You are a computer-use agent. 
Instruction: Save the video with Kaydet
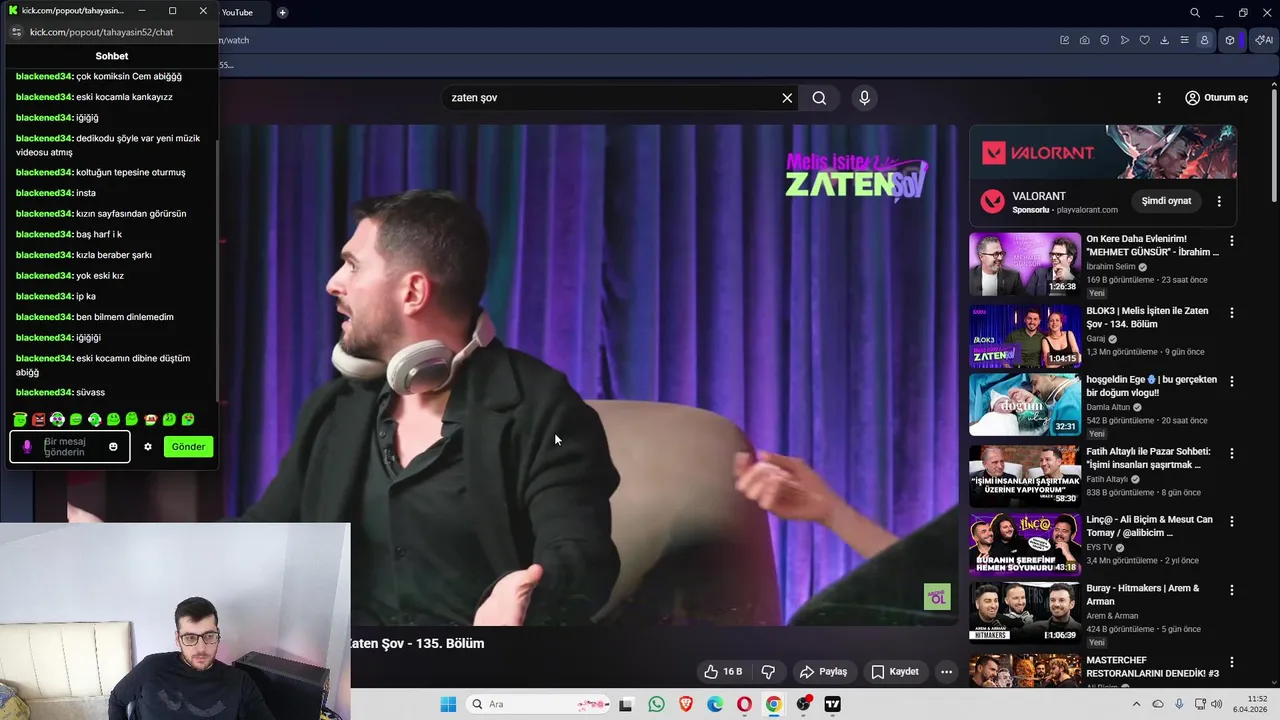coord(894,672)
